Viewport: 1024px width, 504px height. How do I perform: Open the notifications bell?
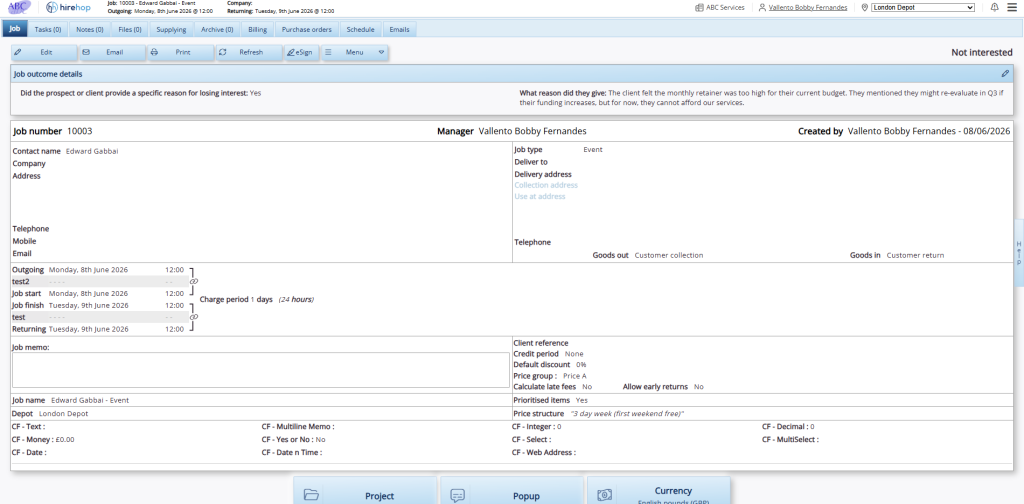[x=995, y=8]
